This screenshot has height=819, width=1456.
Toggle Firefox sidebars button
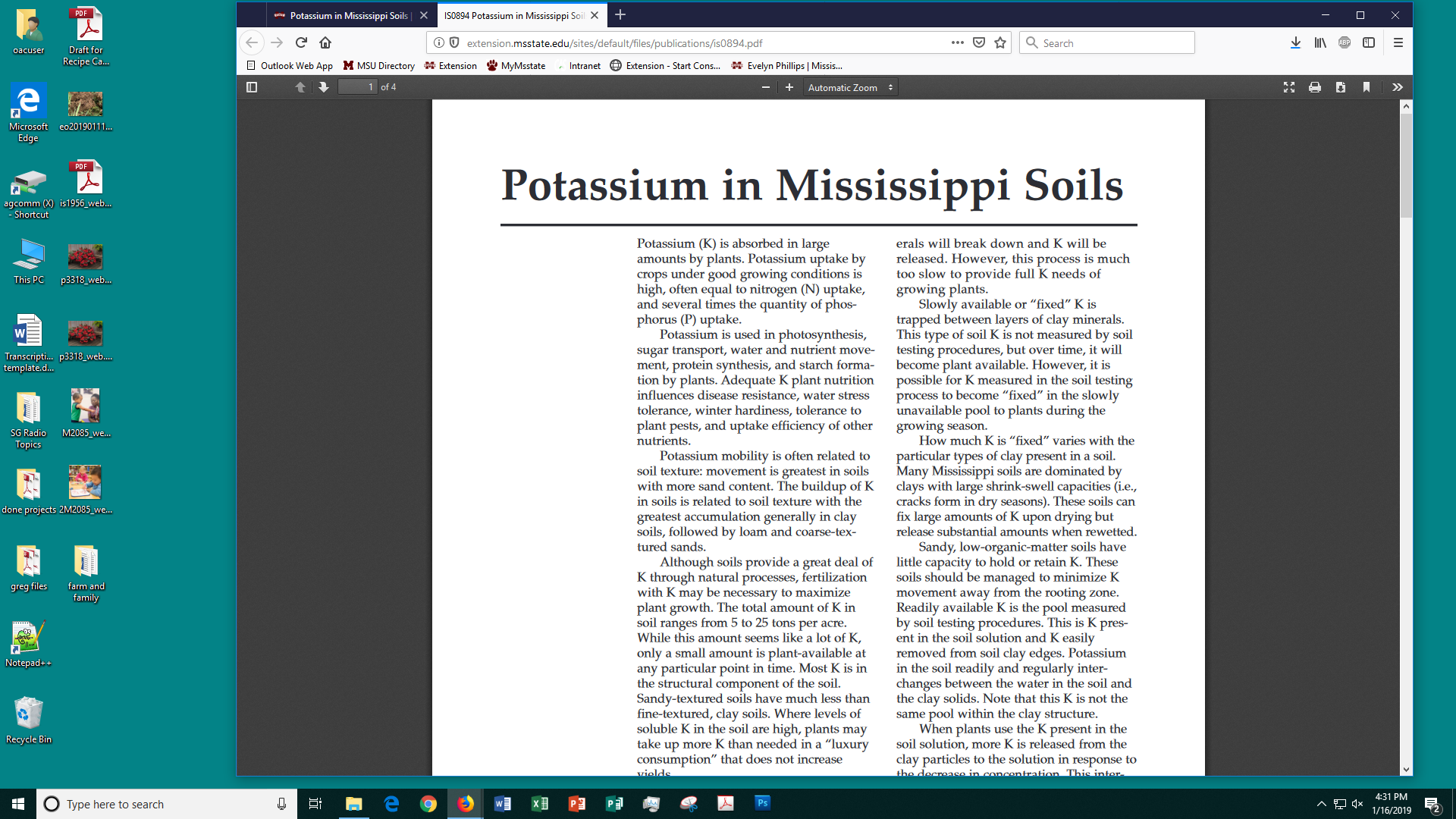click(x=1369, y=42)
